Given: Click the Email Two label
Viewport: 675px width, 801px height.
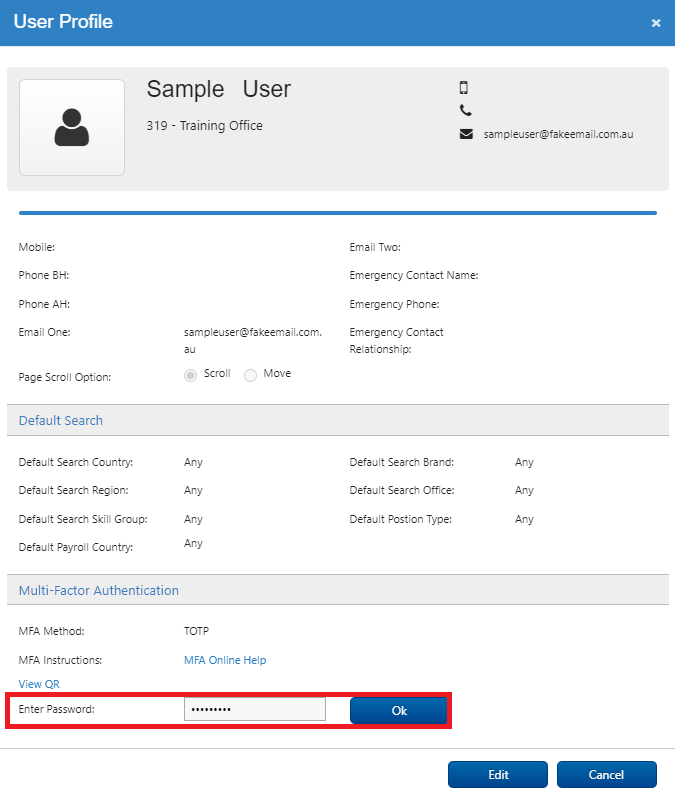Looking at the screenshot, I should (x=375, y=247).
